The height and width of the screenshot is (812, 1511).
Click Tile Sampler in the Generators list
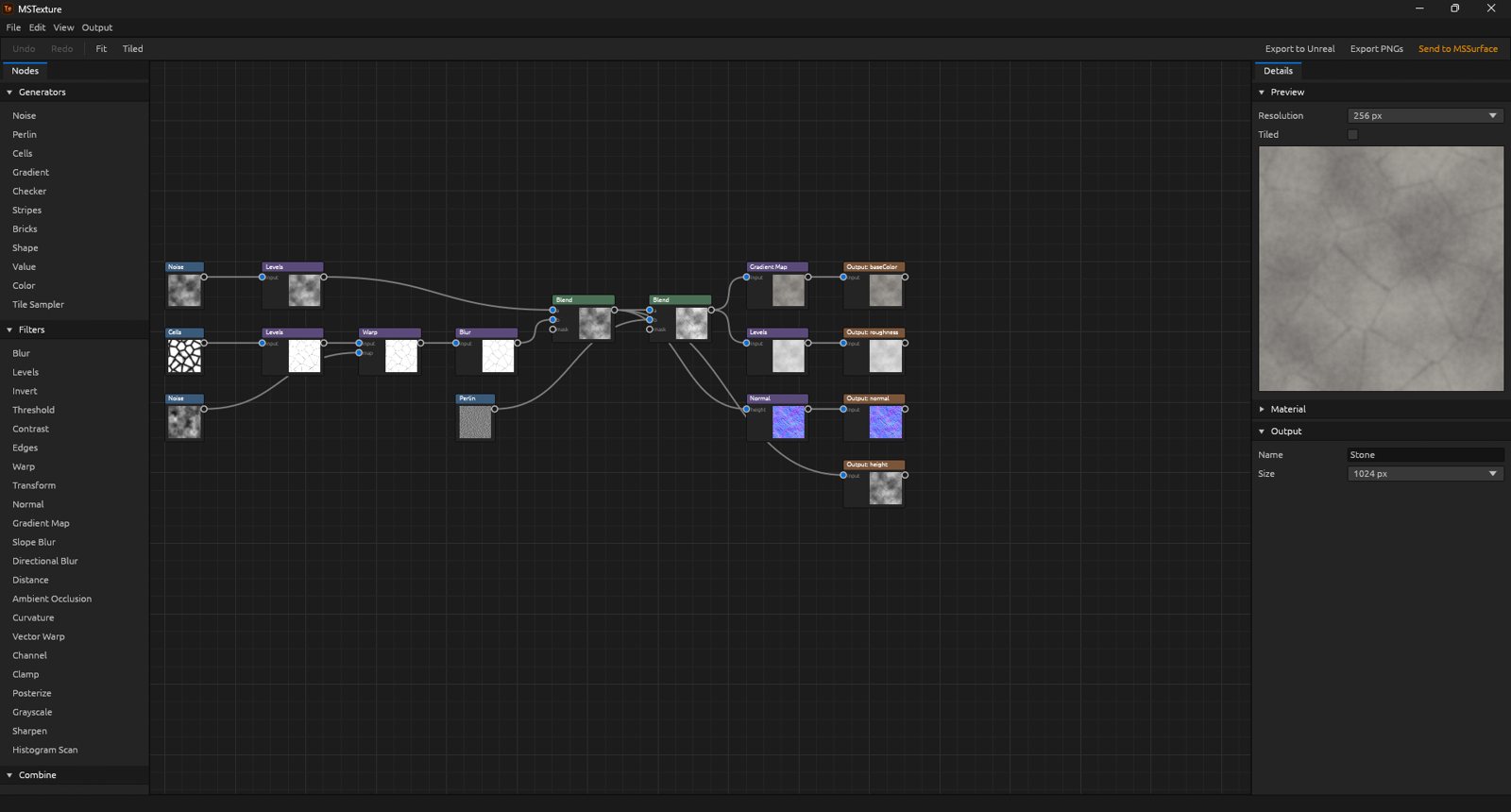point(39,305)
